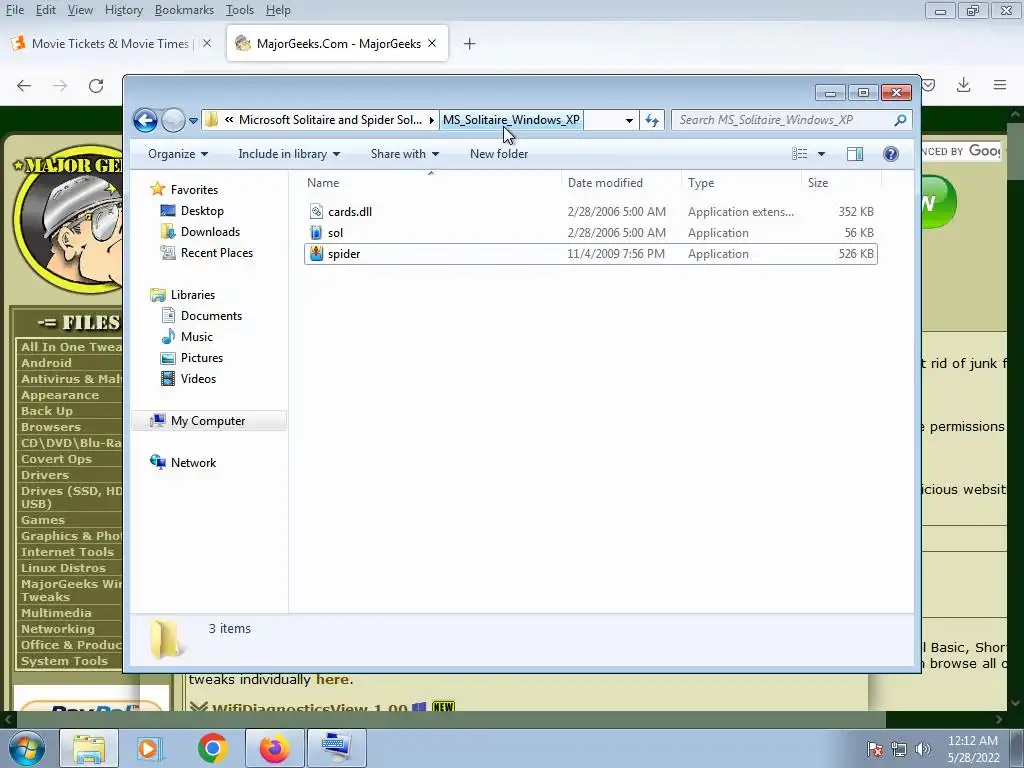
Task: Open the Firefox Edit menu
Action: click(46, 10)
